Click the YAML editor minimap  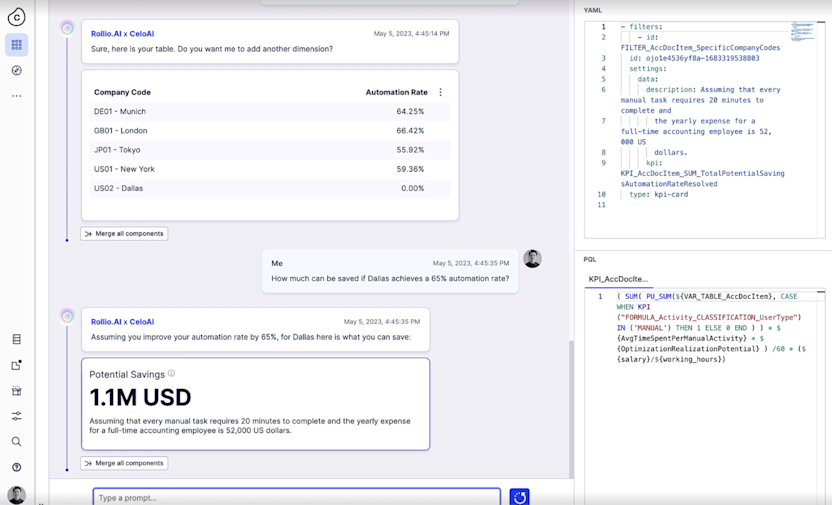click(802, 31)
